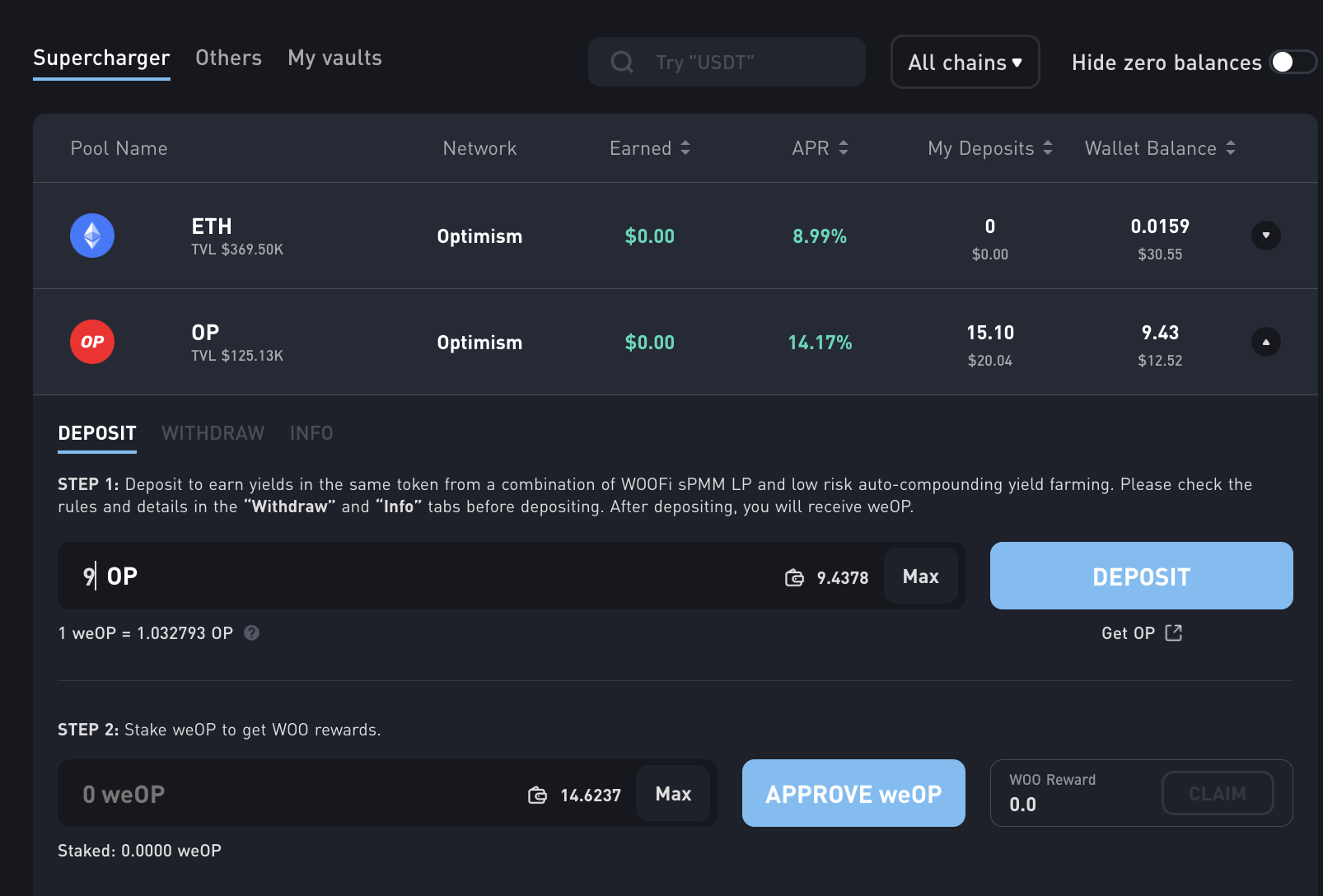
Task: Click the blue DEPOSIT button
Action: point(1141,576)
